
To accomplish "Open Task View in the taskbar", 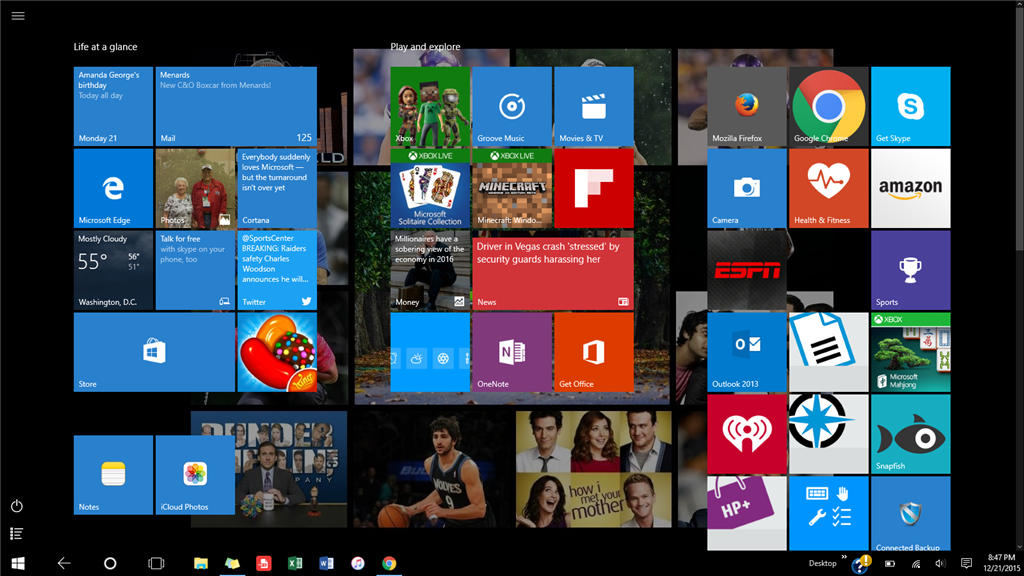I will pos(156,563).
